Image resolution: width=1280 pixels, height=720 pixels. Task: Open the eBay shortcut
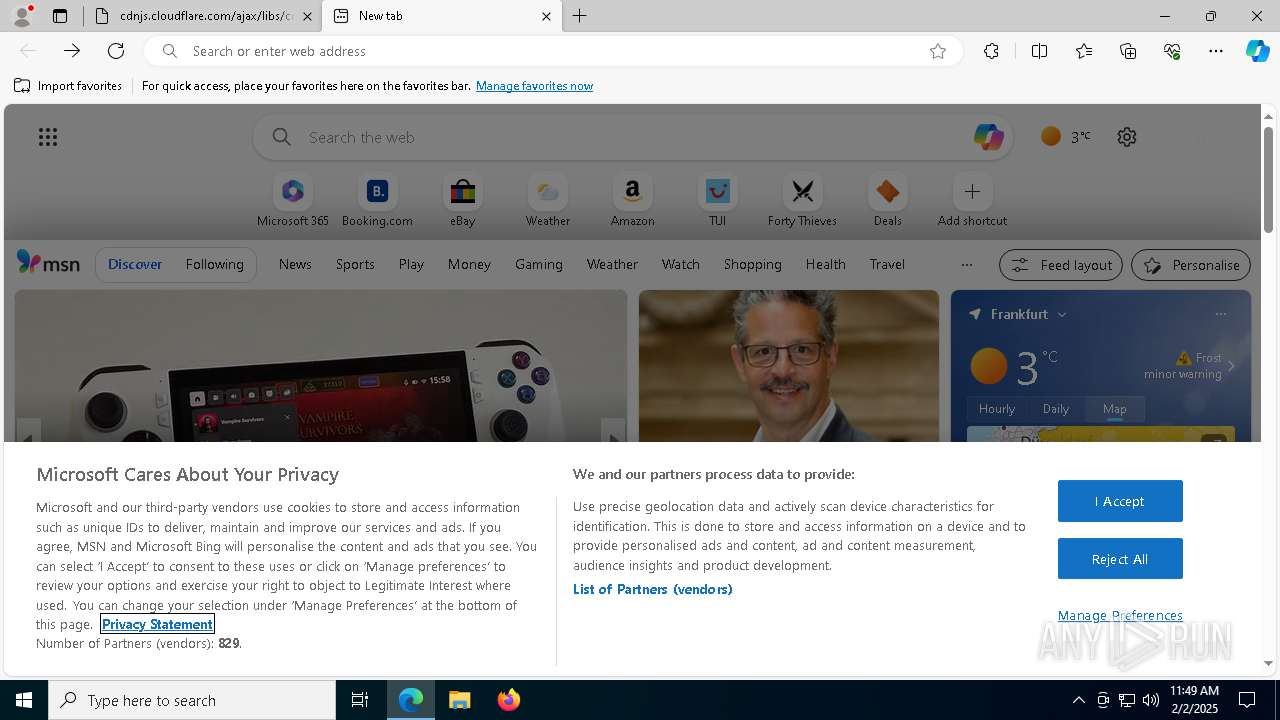(x=462, y=201)
